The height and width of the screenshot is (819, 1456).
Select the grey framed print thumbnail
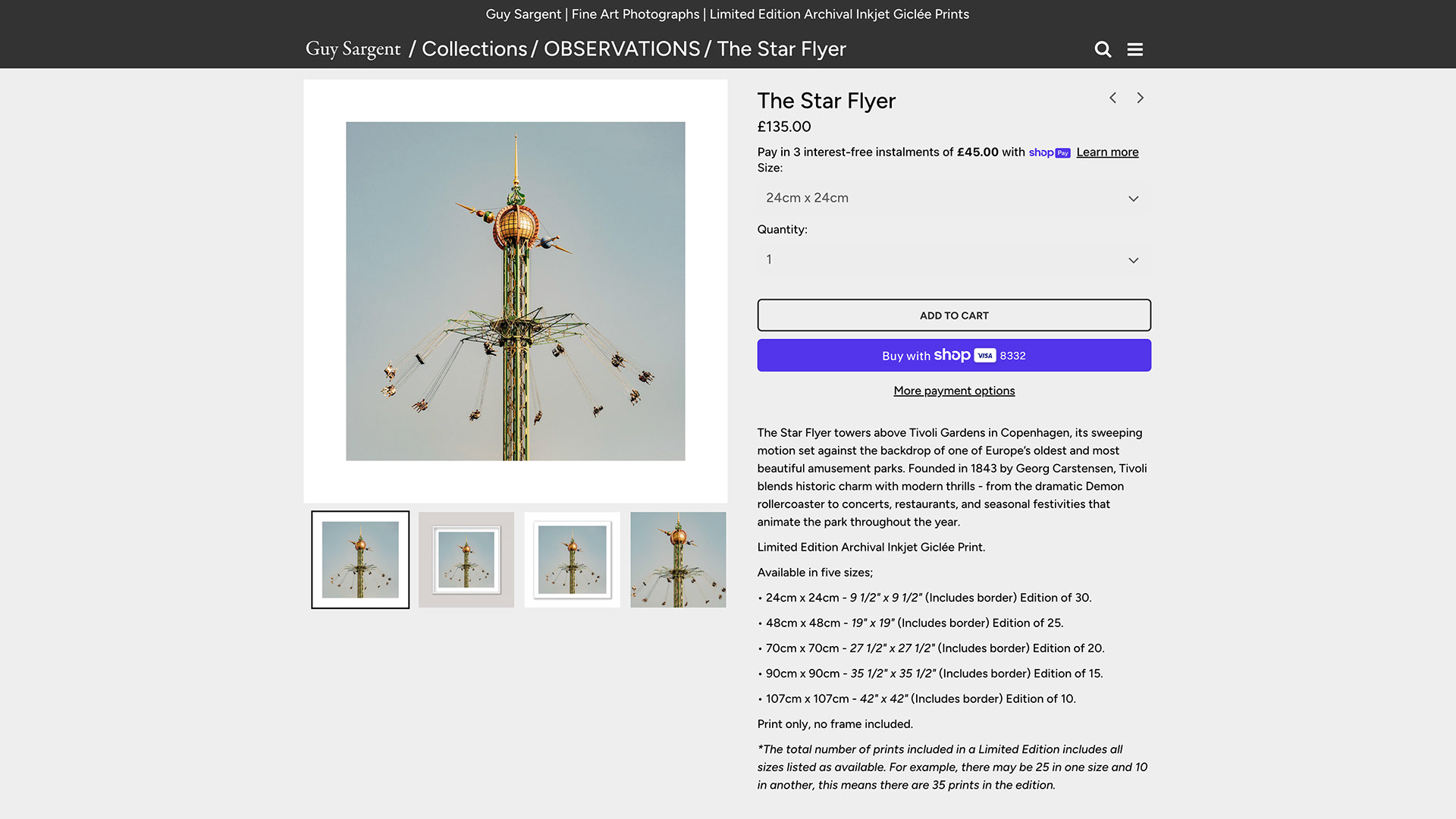466,560
